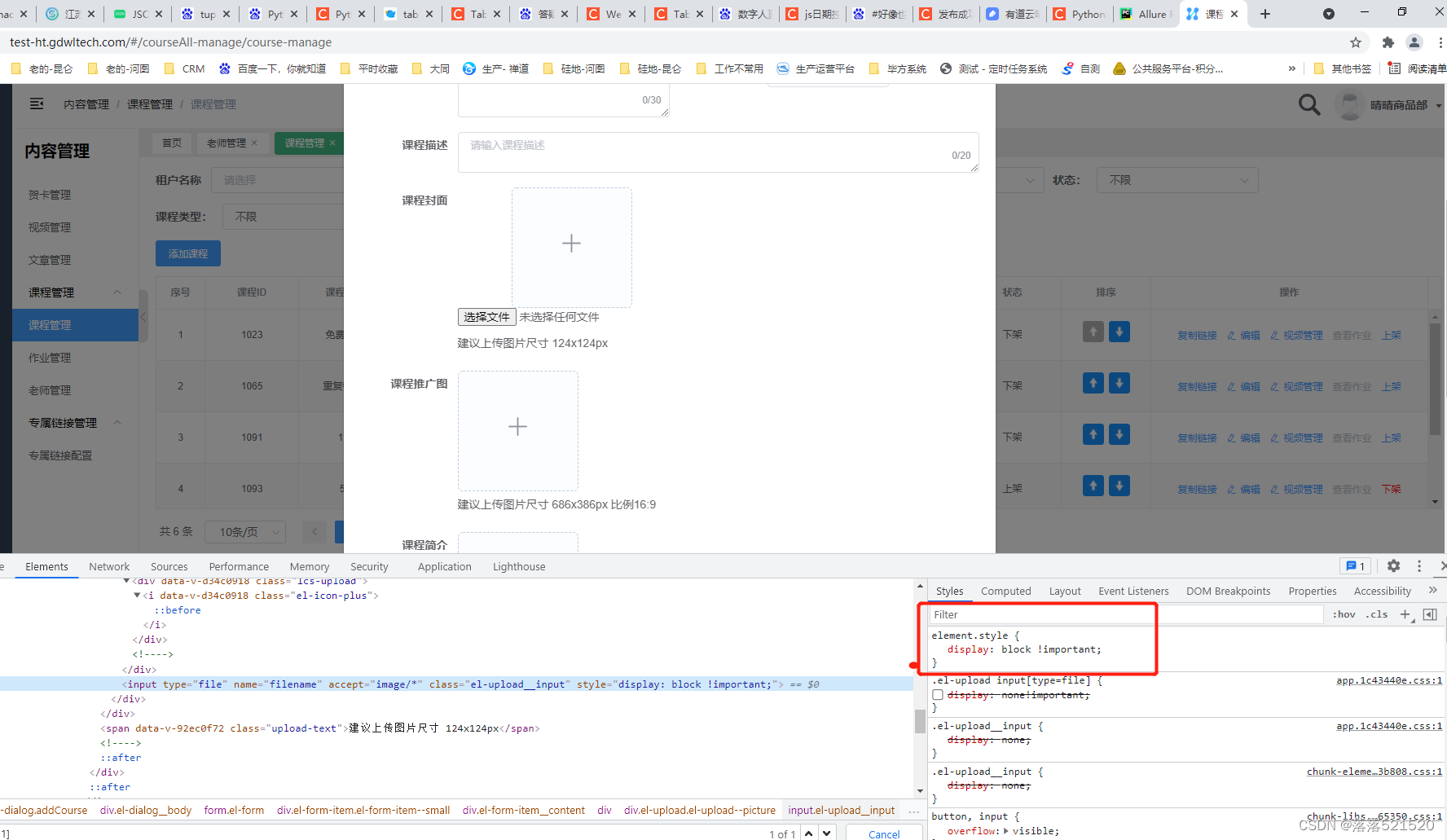Click the course cover upload plus box
The width and height of the screenshot is (1447, 840).
571,247
